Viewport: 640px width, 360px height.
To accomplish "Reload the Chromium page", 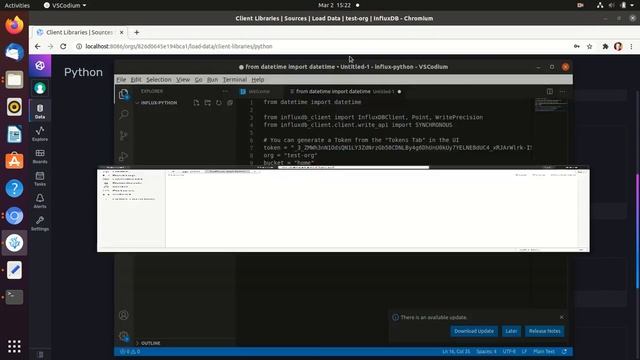I will coord(63,47).
